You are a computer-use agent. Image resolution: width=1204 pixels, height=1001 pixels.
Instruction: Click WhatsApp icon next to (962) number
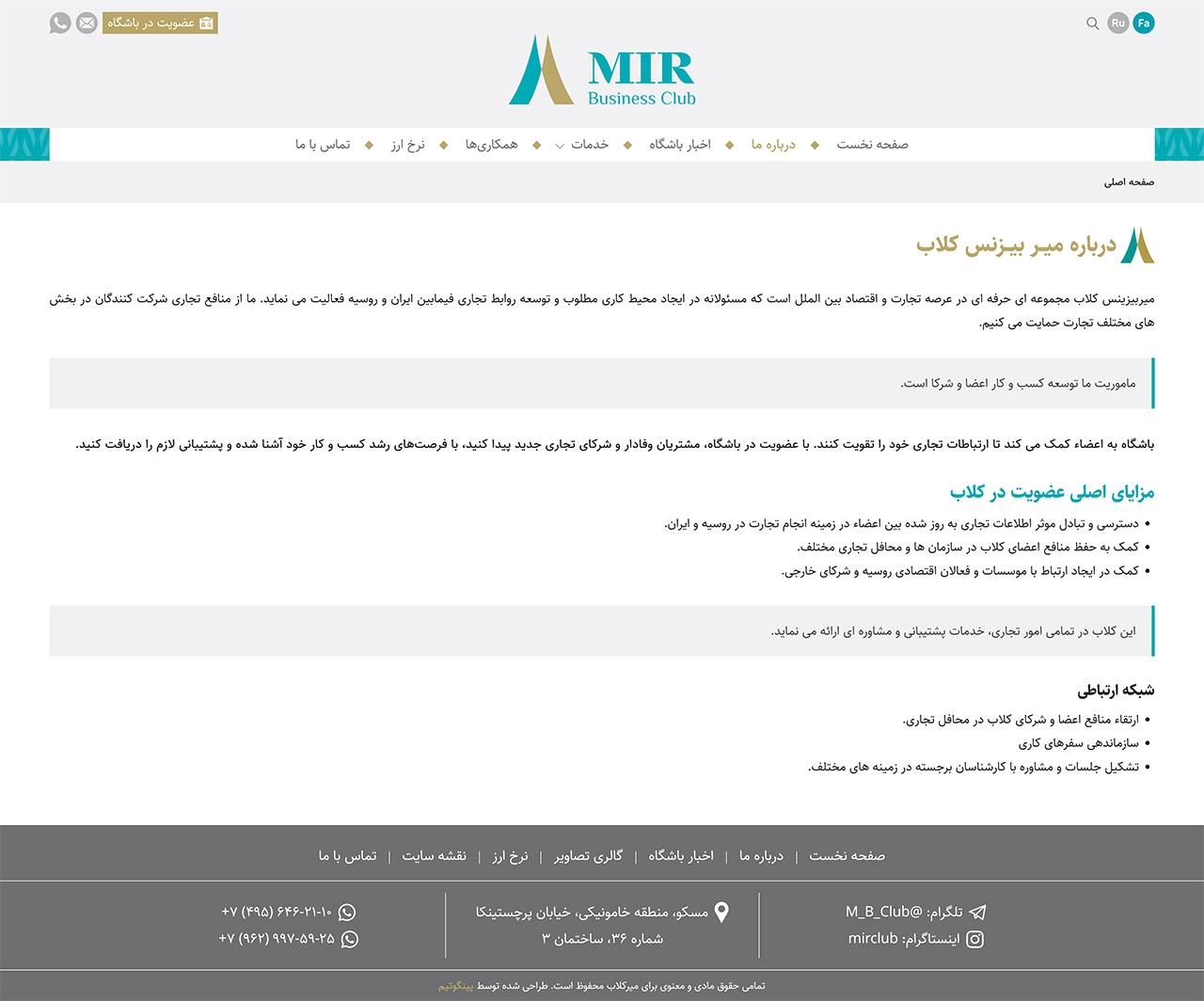[350, 939]
